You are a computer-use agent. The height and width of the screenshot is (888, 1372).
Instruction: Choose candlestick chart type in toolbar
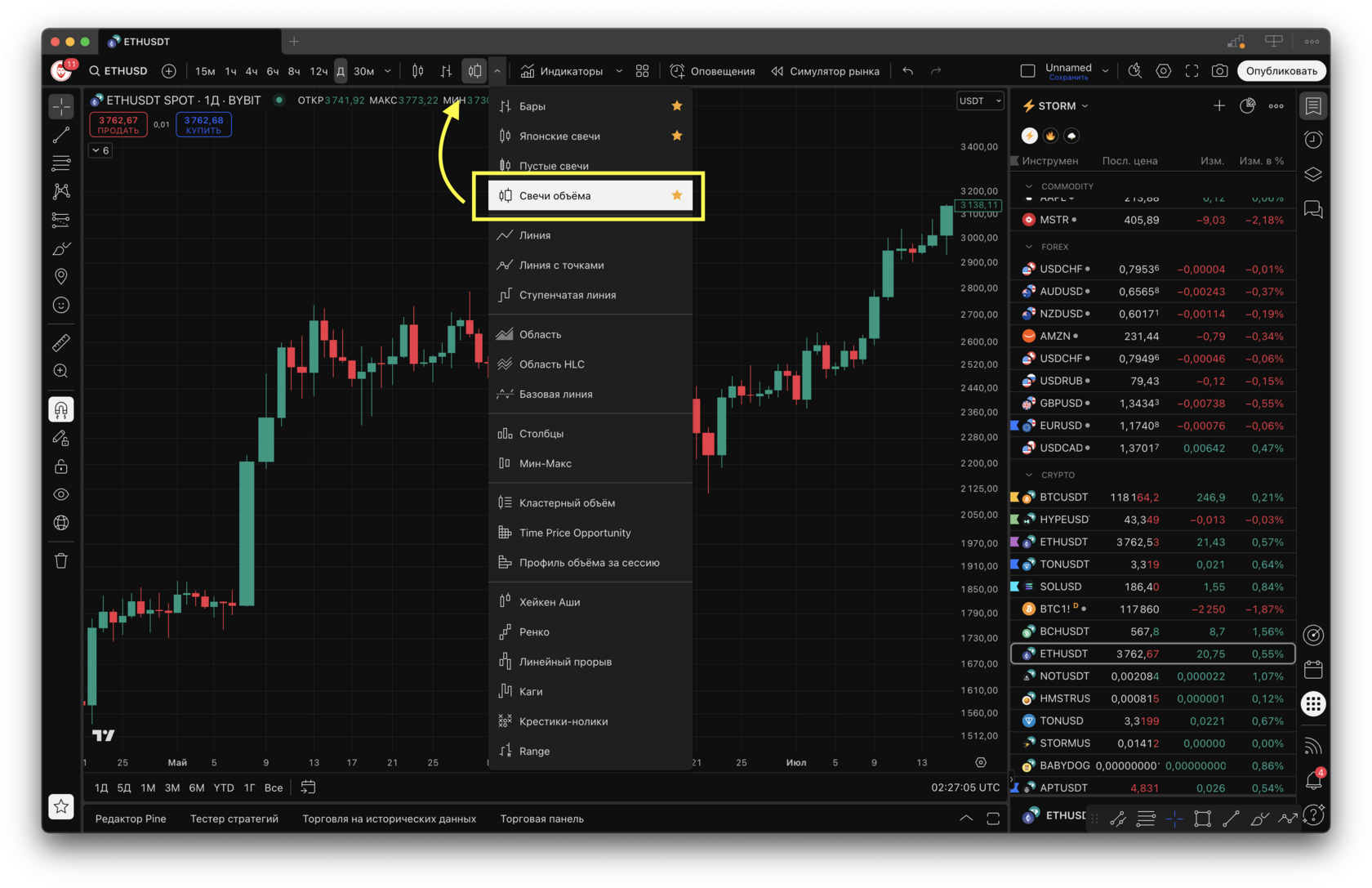(x=418, y=71)
